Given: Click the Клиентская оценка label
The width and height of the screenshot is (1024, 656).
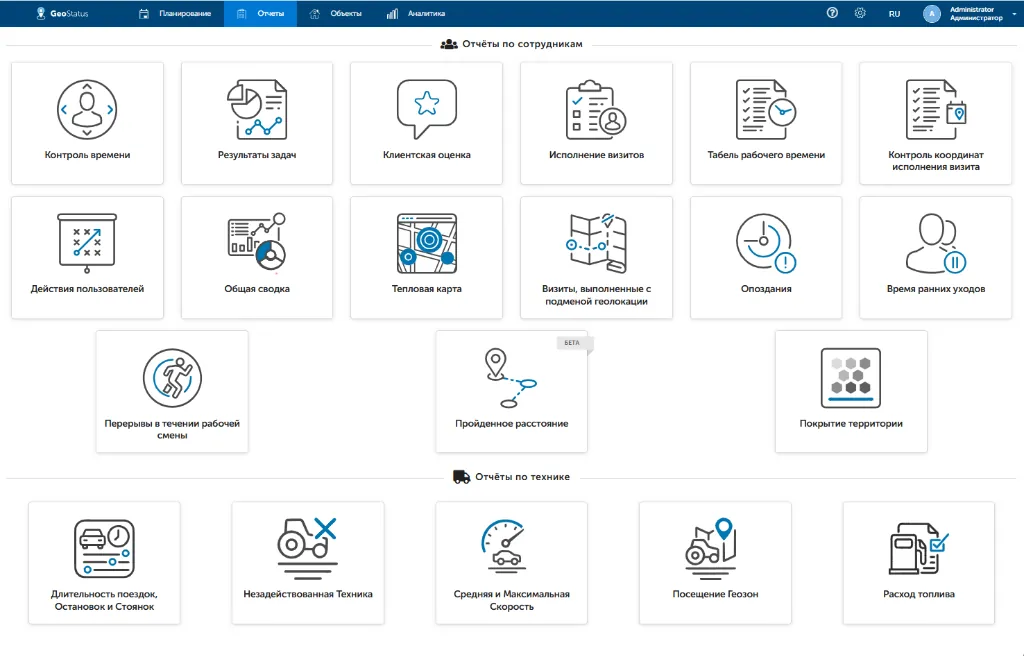Looking at the screenshot, I should [x=426, y=155].
